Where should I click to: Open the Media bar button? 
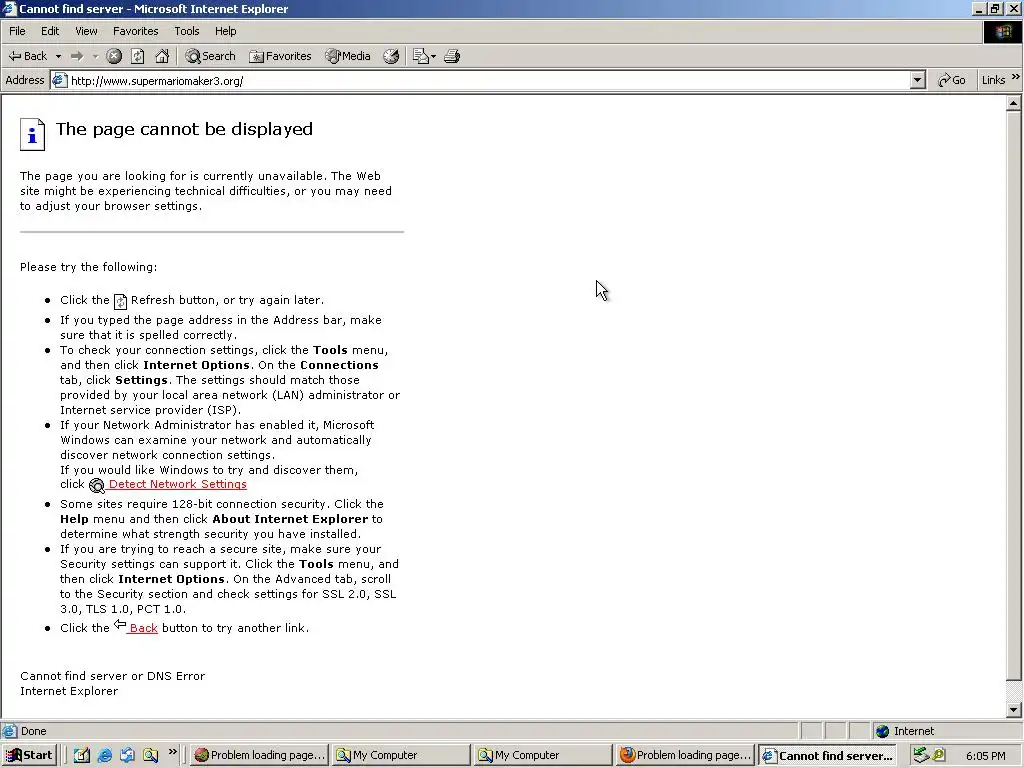tap(348, 56)
